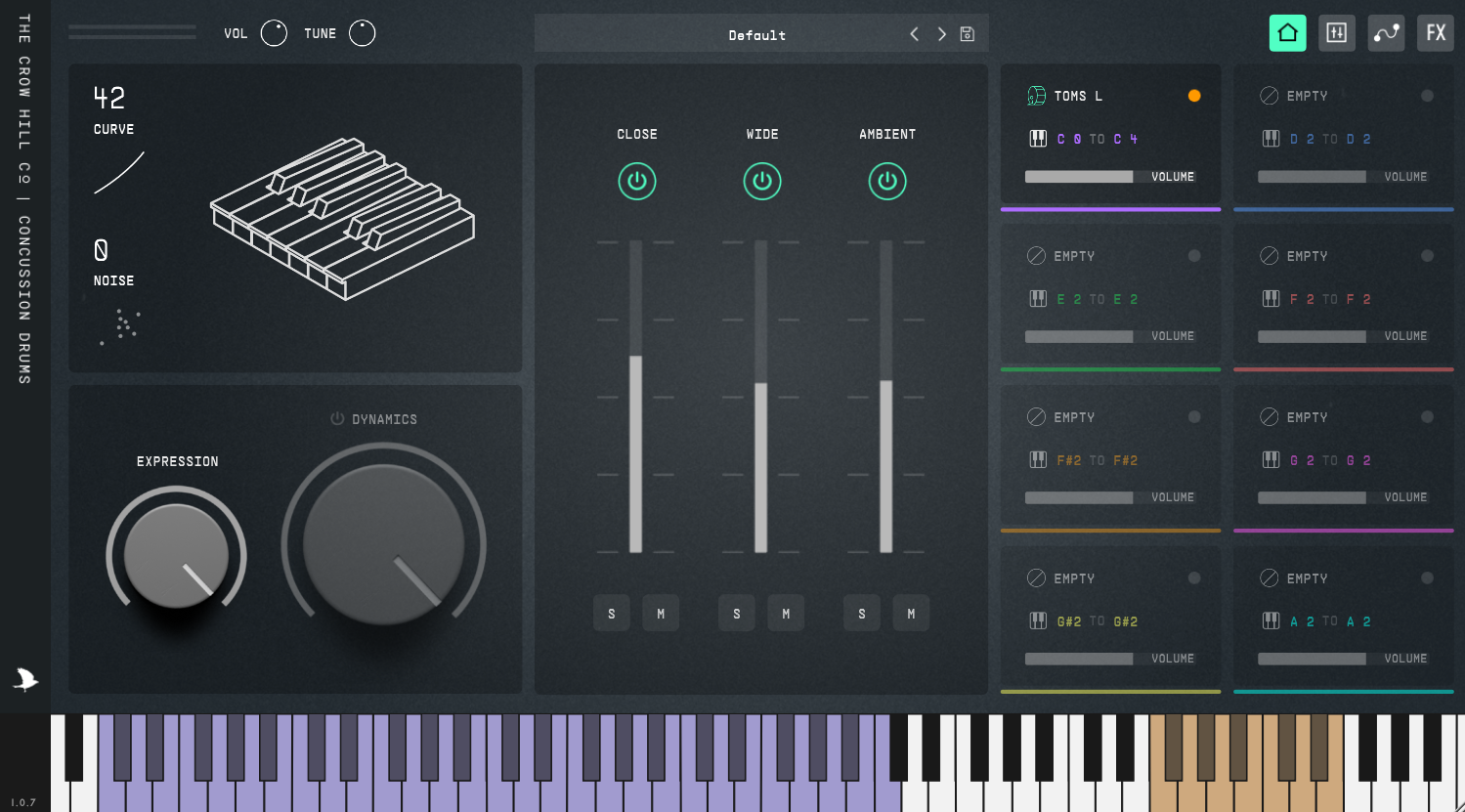This screenshot has width=1465, height=812.
Task: Enable the DYNAMICS power toggle
Action: (x=337, y=418)
